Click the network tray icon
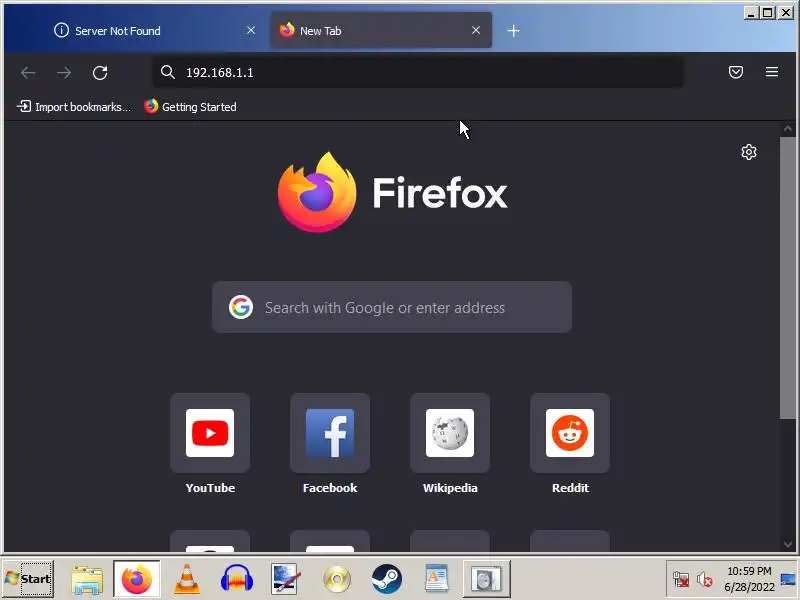 pyautogui.click(x=681, y=580)
